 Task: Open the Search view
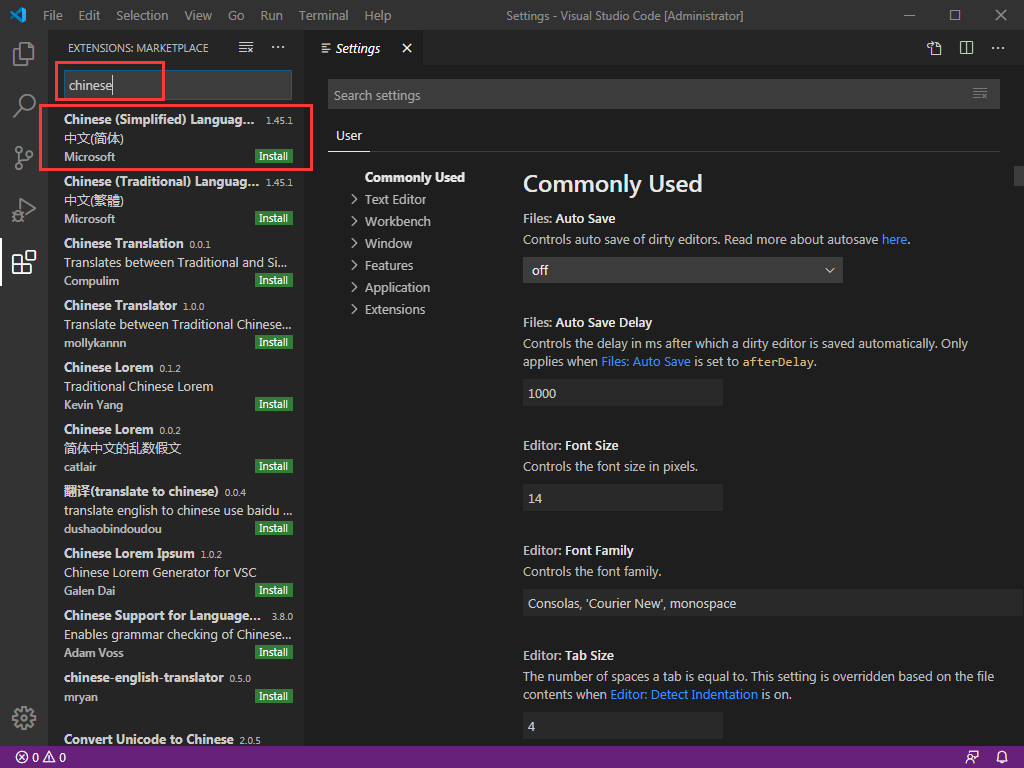coord(23,104)
